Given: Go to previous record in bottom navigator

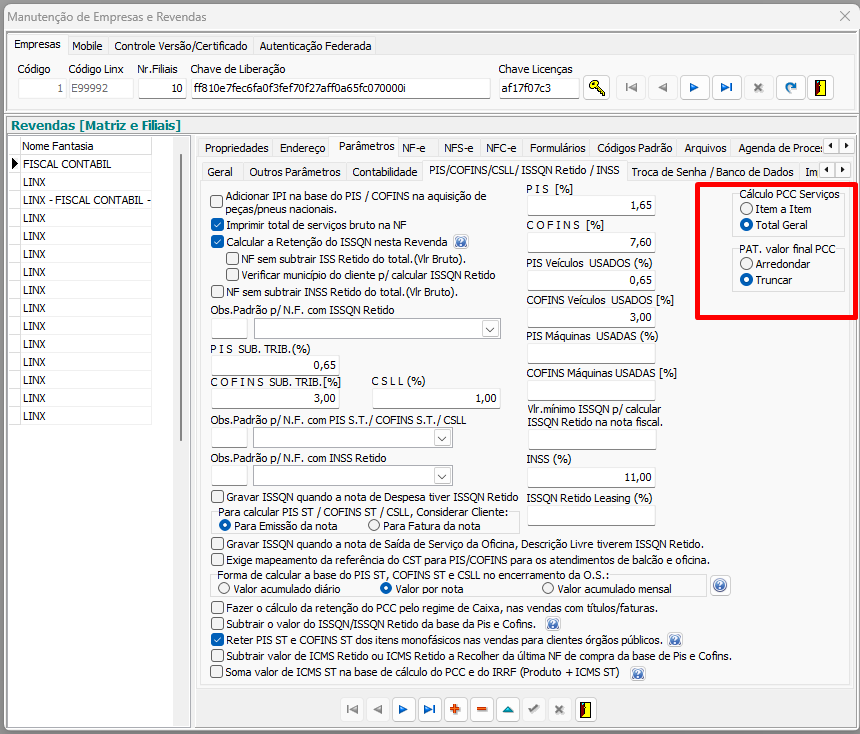Looking at the screenshot, I should point(377,709).
